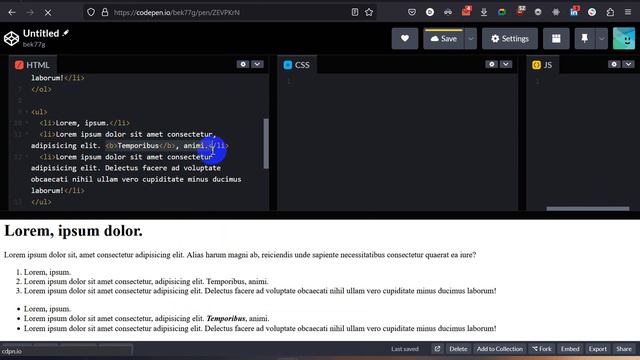Delete this pen

(458, 349)
